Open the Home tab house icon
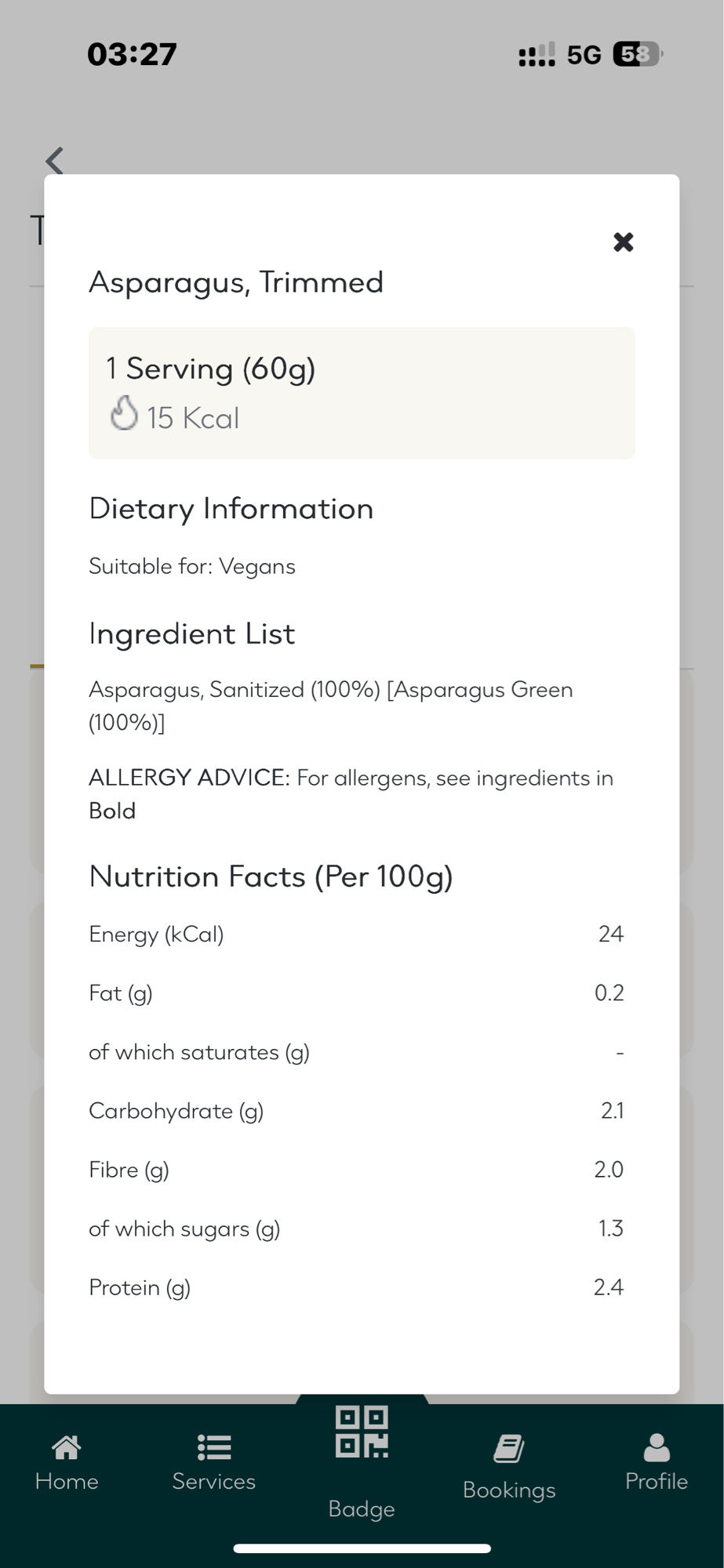The image size is (724, 1568). tap(67, 1447)
